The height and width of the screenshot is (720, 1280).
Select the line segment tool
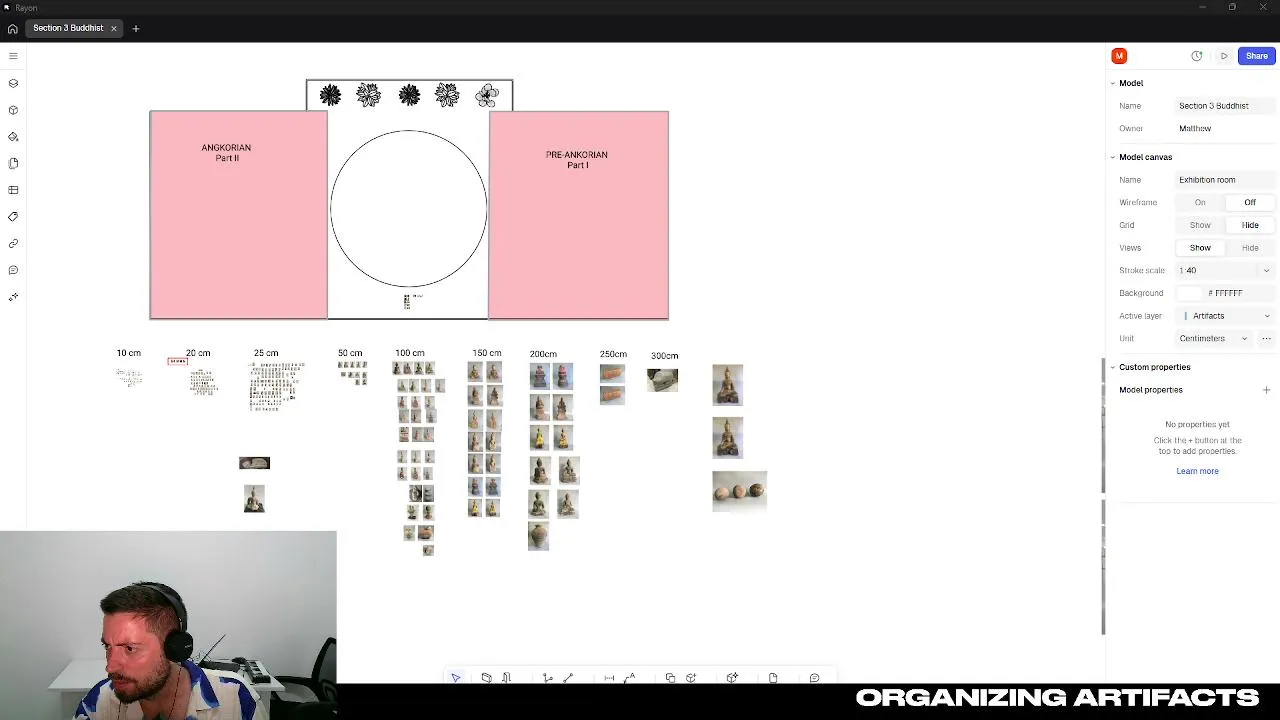[x=568, y=678]
